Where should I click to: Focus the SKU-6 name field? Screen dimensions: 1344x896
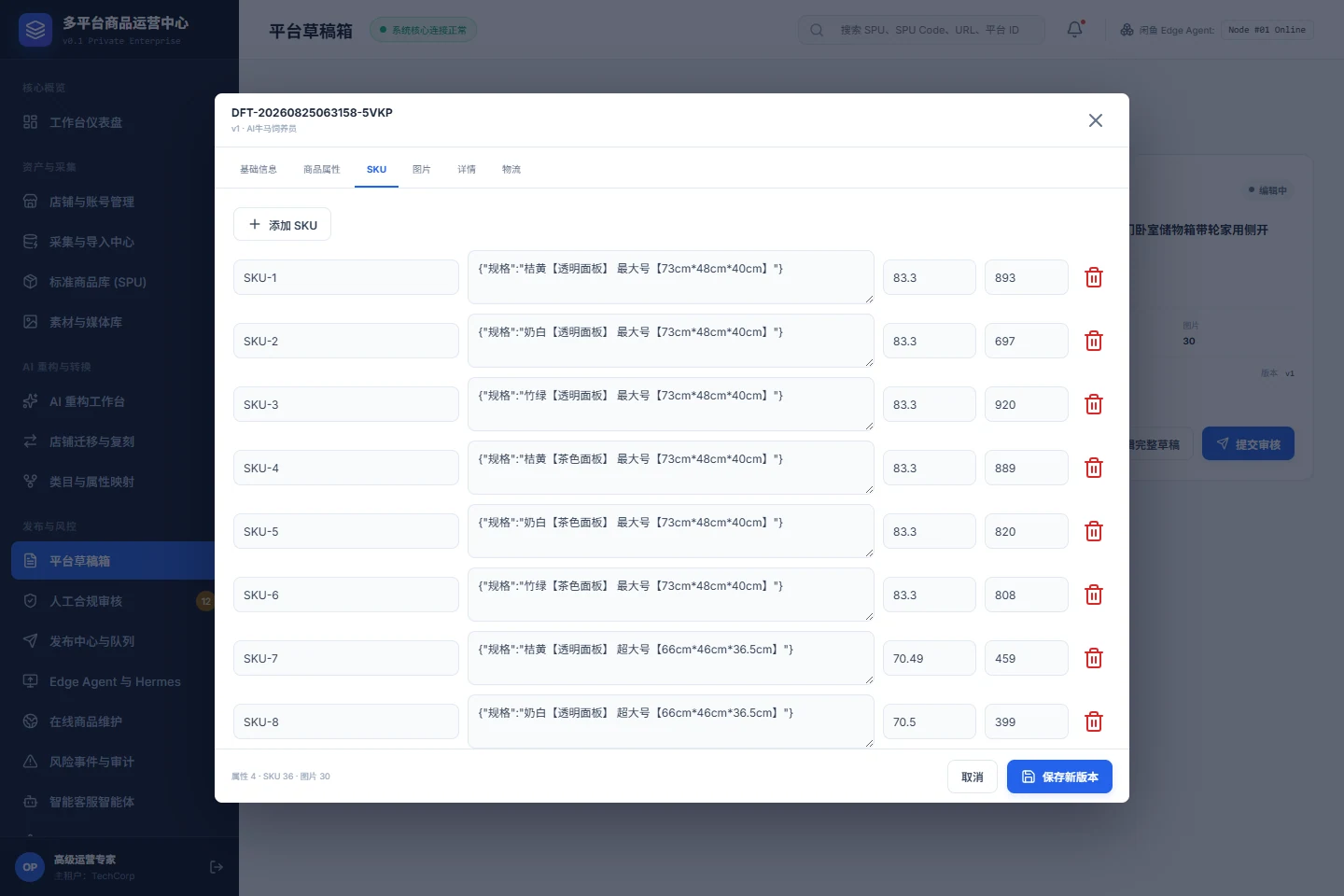coord(346,595)
